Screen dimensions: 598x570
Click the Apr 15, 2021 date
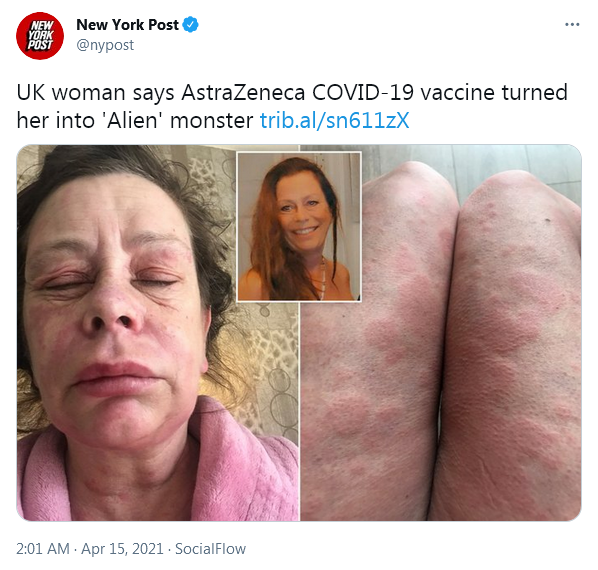(x=122, y=549)
